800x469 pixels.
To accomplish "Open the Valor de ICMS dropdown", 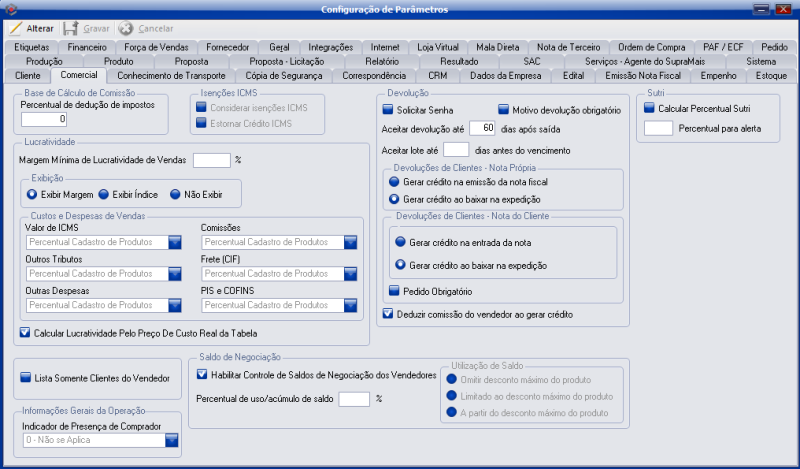I will coord(175,242).
